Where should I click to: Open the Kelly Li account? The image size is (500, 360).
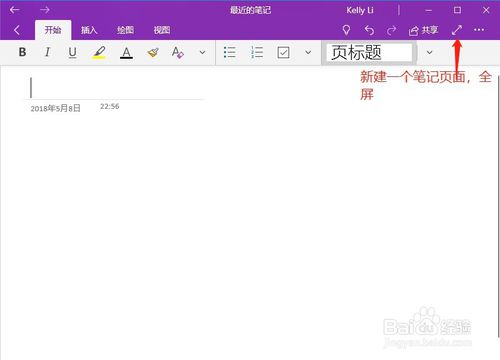360,10
